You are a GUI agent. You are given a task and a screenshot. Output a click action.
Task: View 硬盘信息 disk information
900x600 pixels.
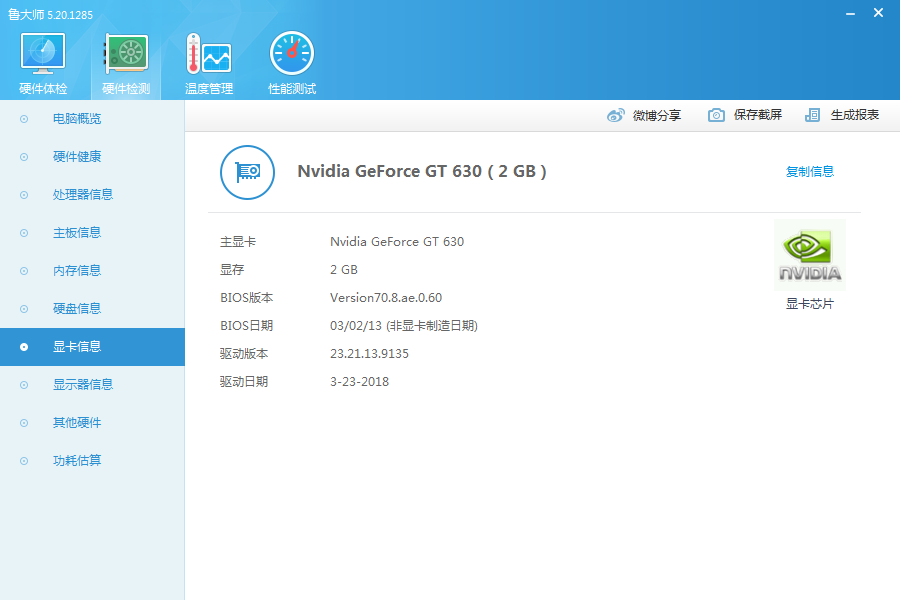(77, 309)
